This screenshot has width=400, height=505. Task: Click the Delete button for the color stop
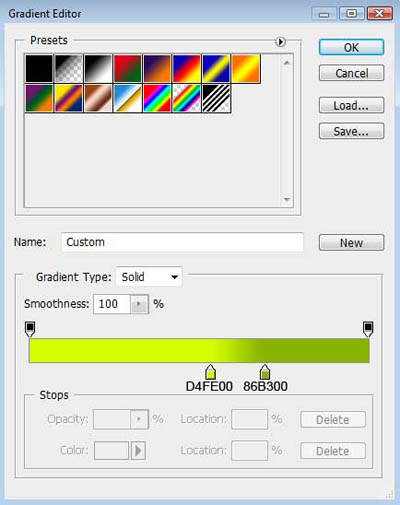coord(333,451)
